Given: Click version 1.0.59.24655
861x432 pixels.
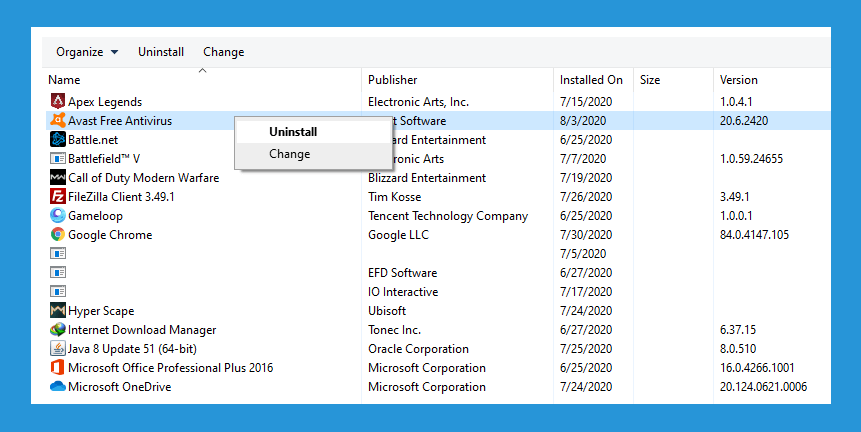Looking at the screenshot, I should pos(751,159).
